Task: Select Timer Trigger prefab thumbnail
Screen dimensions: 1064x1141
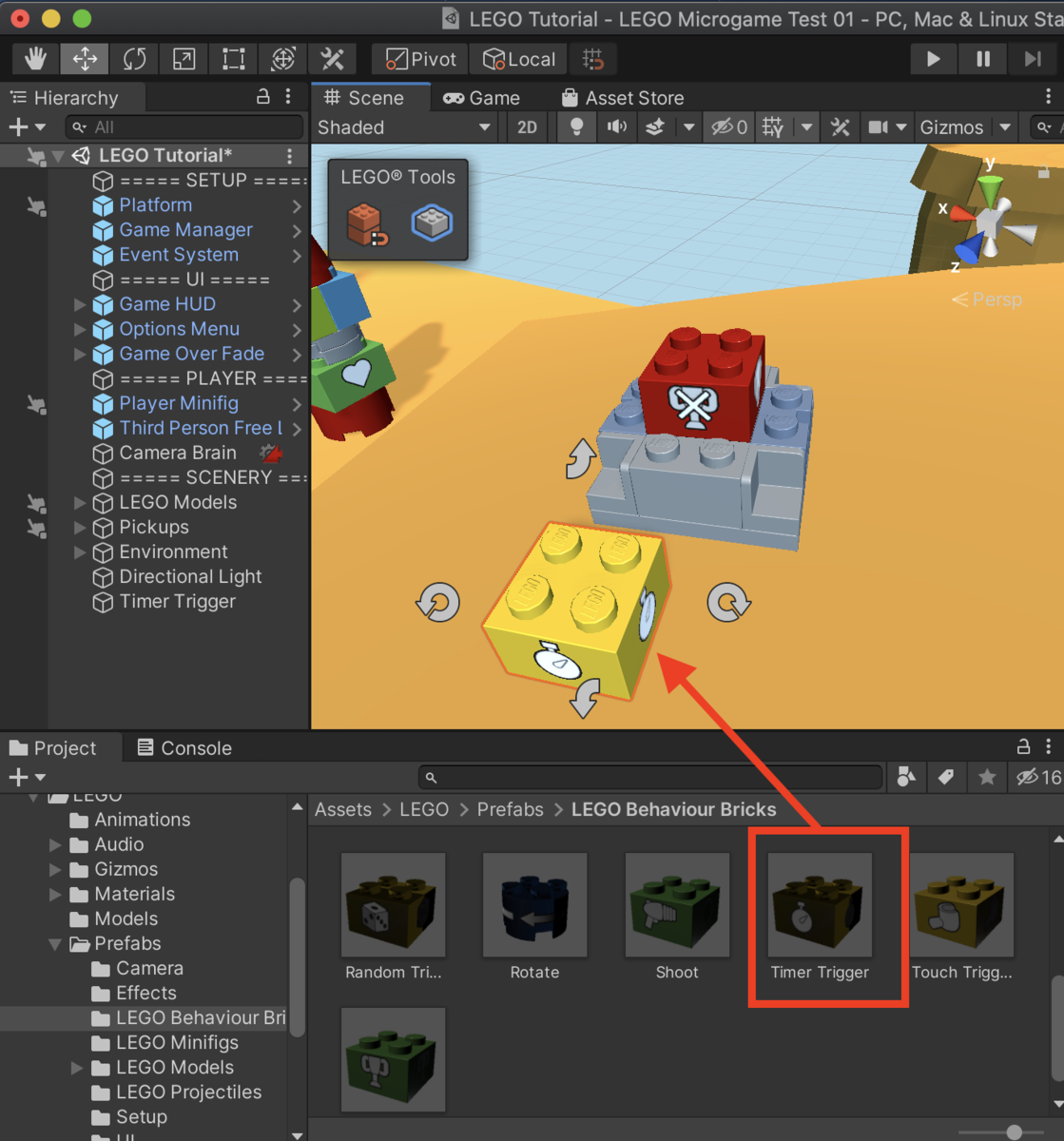Action: tap(820, 904)
